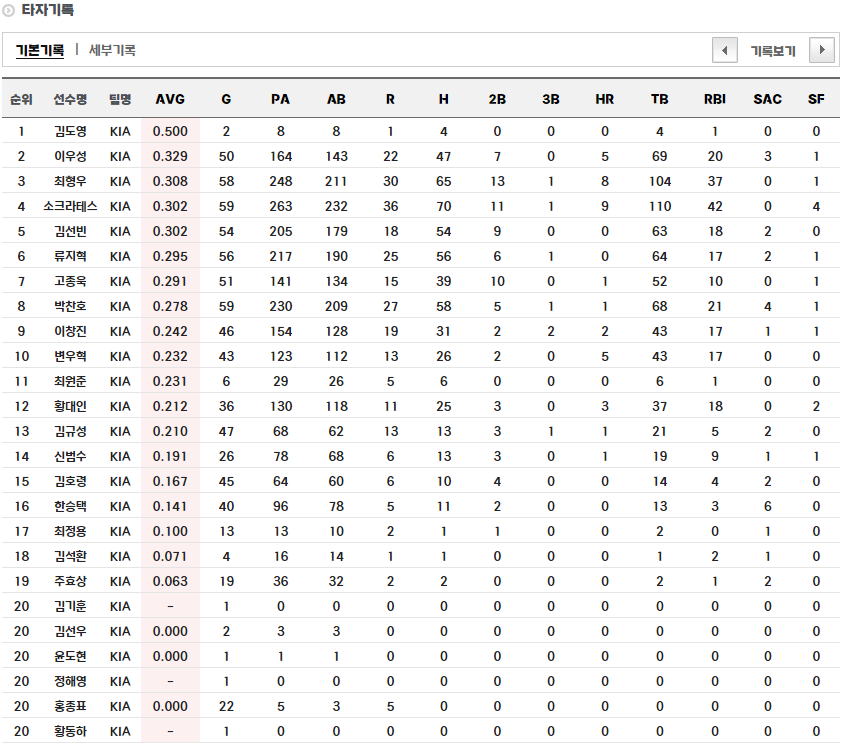Open player 윤도현 profile
845x747 pixels.
click(x=70, y=656)
